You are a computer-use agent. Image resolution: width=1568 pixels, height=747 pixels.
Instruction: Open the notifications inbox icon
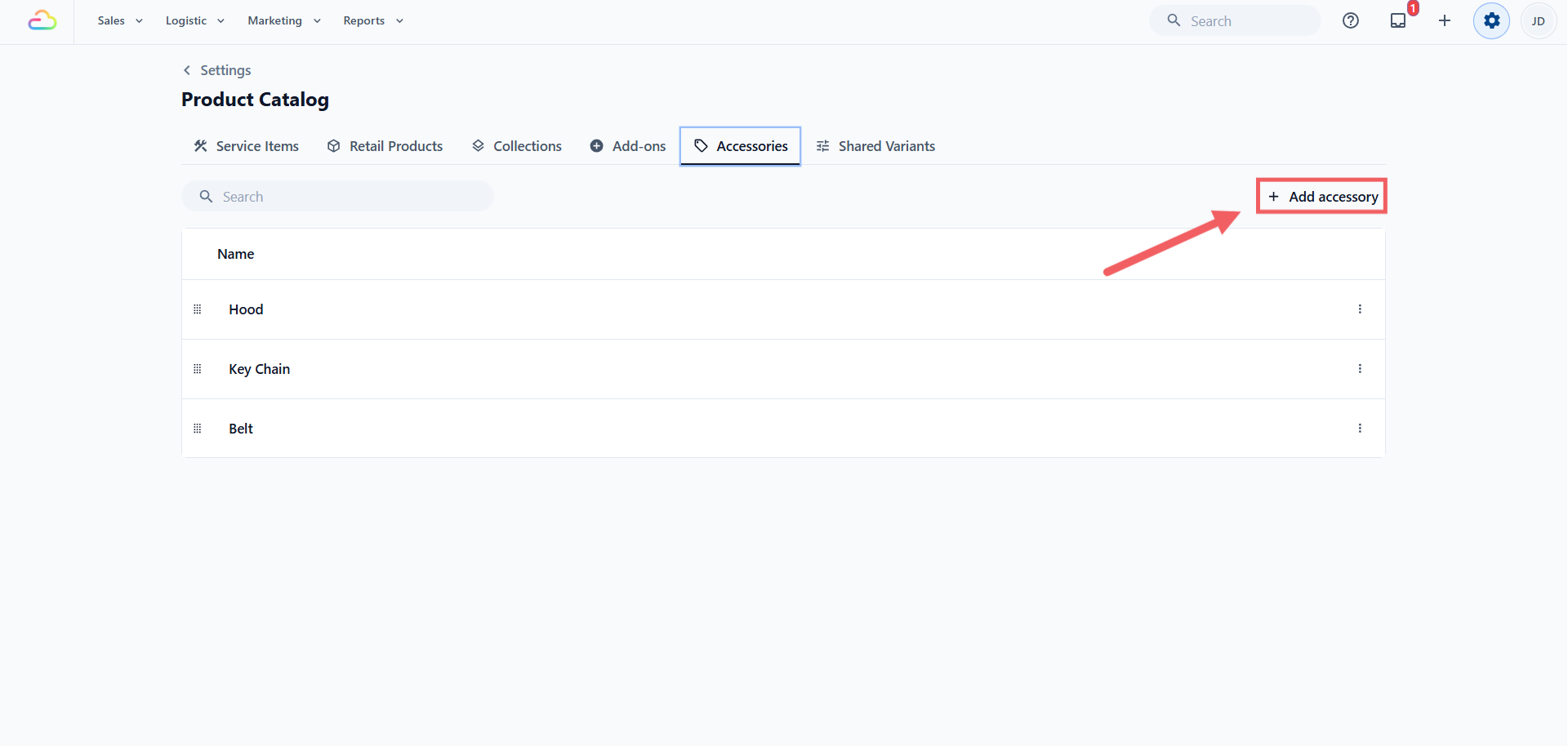1398,20
